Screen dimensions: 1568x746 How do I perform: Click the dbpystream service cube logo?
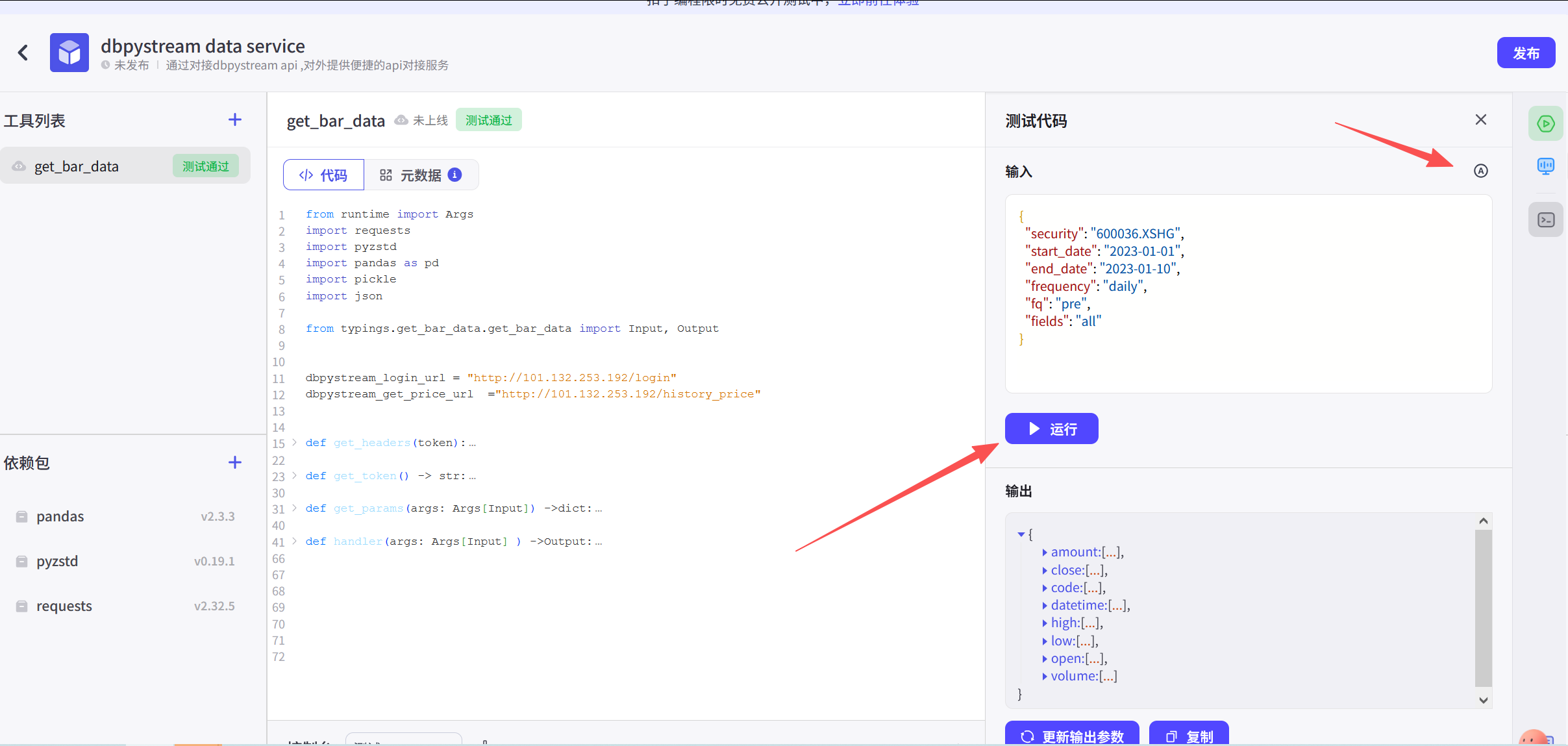click(x=69, y=53)
